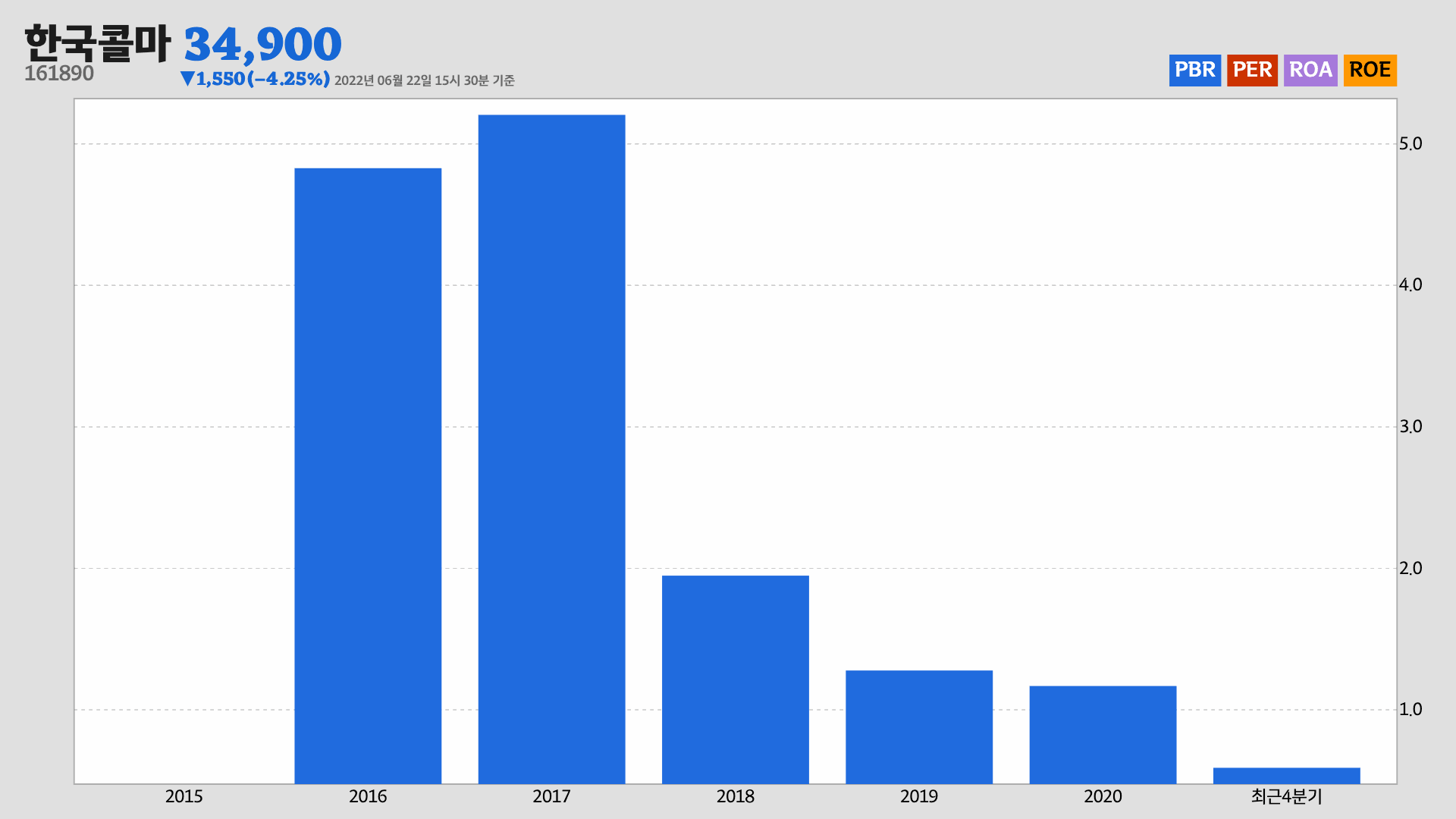Click the 최근4분기 axis label
This screenshot has height=819, width=1456.
[1286, 796]
